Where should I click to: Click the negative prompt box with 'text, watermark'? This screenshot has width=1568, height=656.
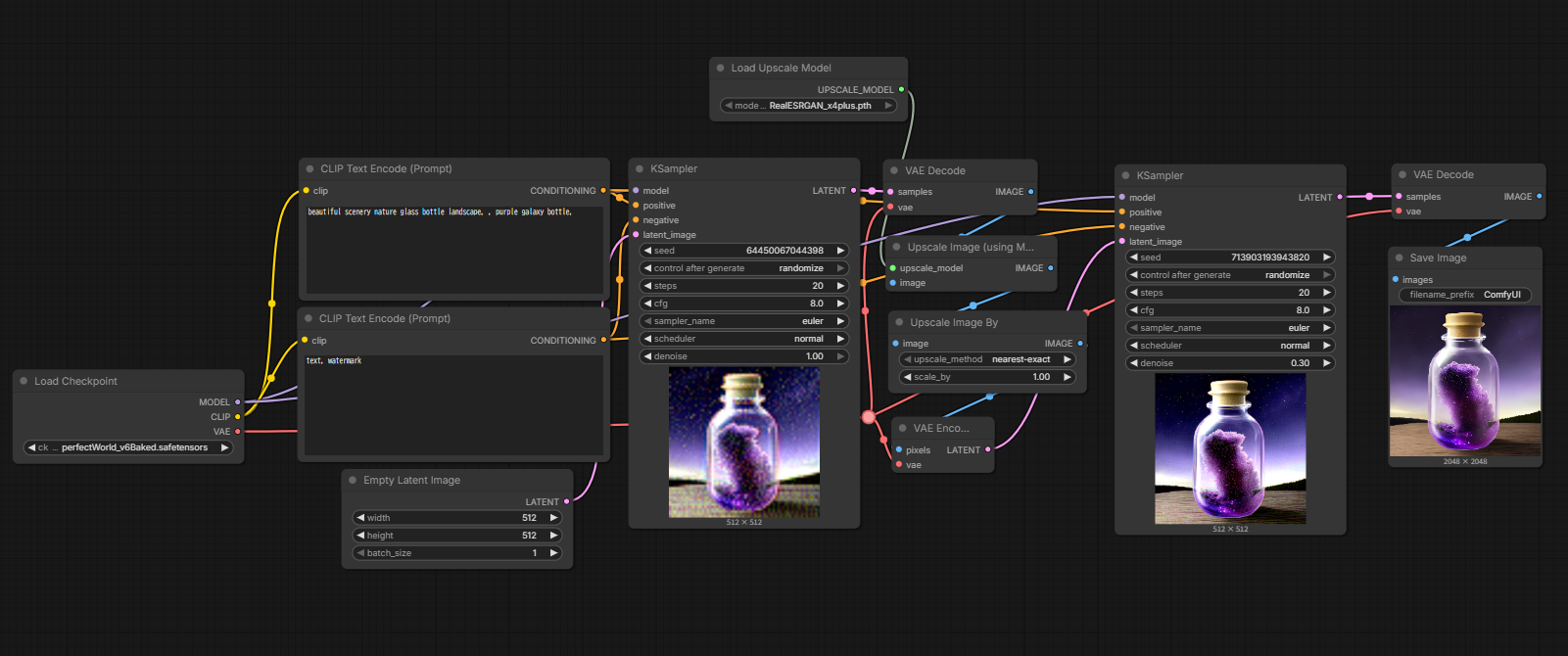pos(451,401)
